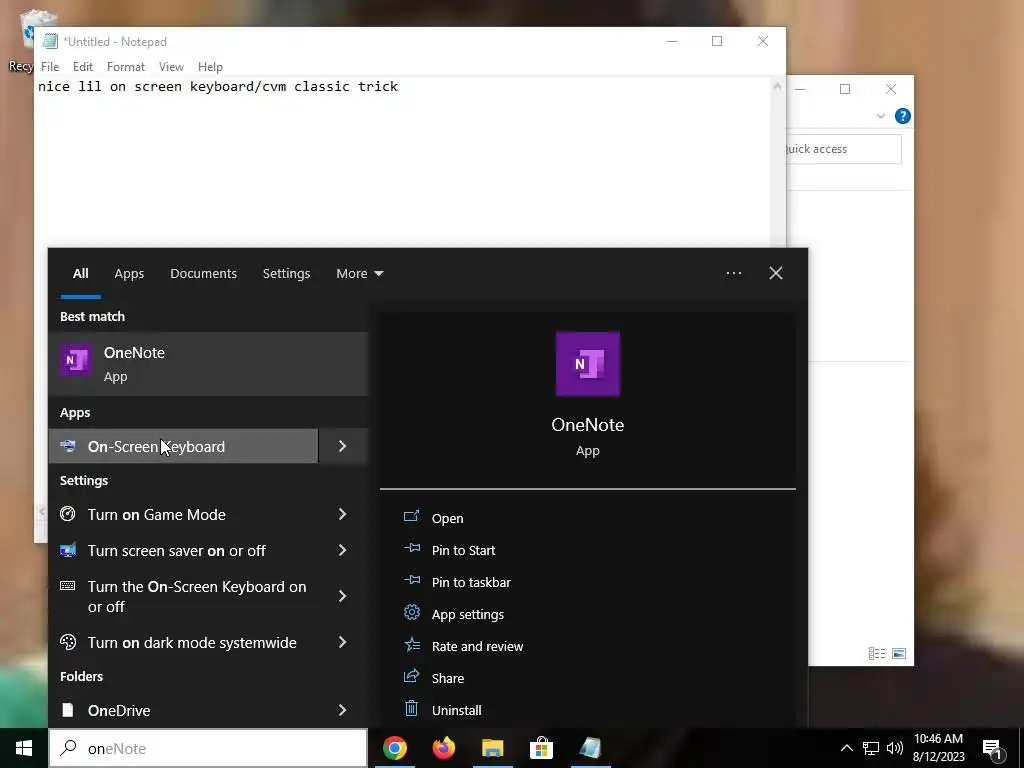The width and height of the screenshot is (1024, 768).
Task: Click the App settings gear icon
Action: 411,613
